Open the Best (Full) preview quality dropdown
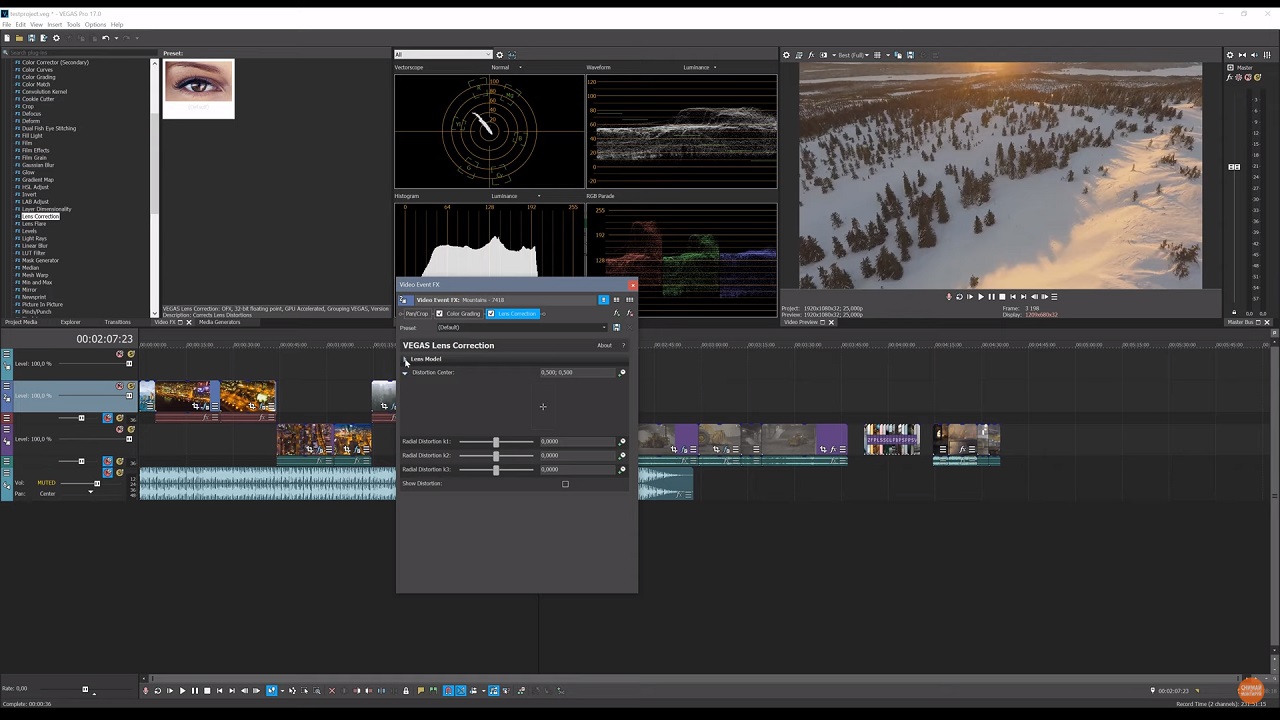The image size is (1280, 720). pyautogui.click(x=853, y=55)
